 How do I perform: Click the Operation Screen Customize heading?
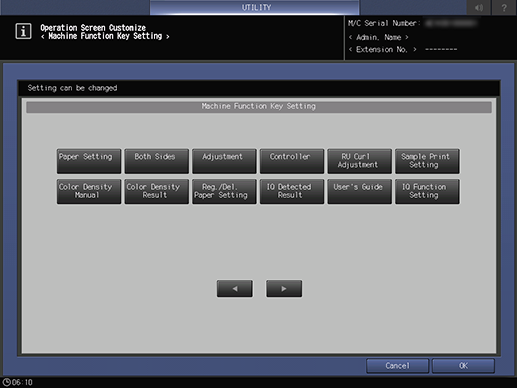click(x=93, y=28)
